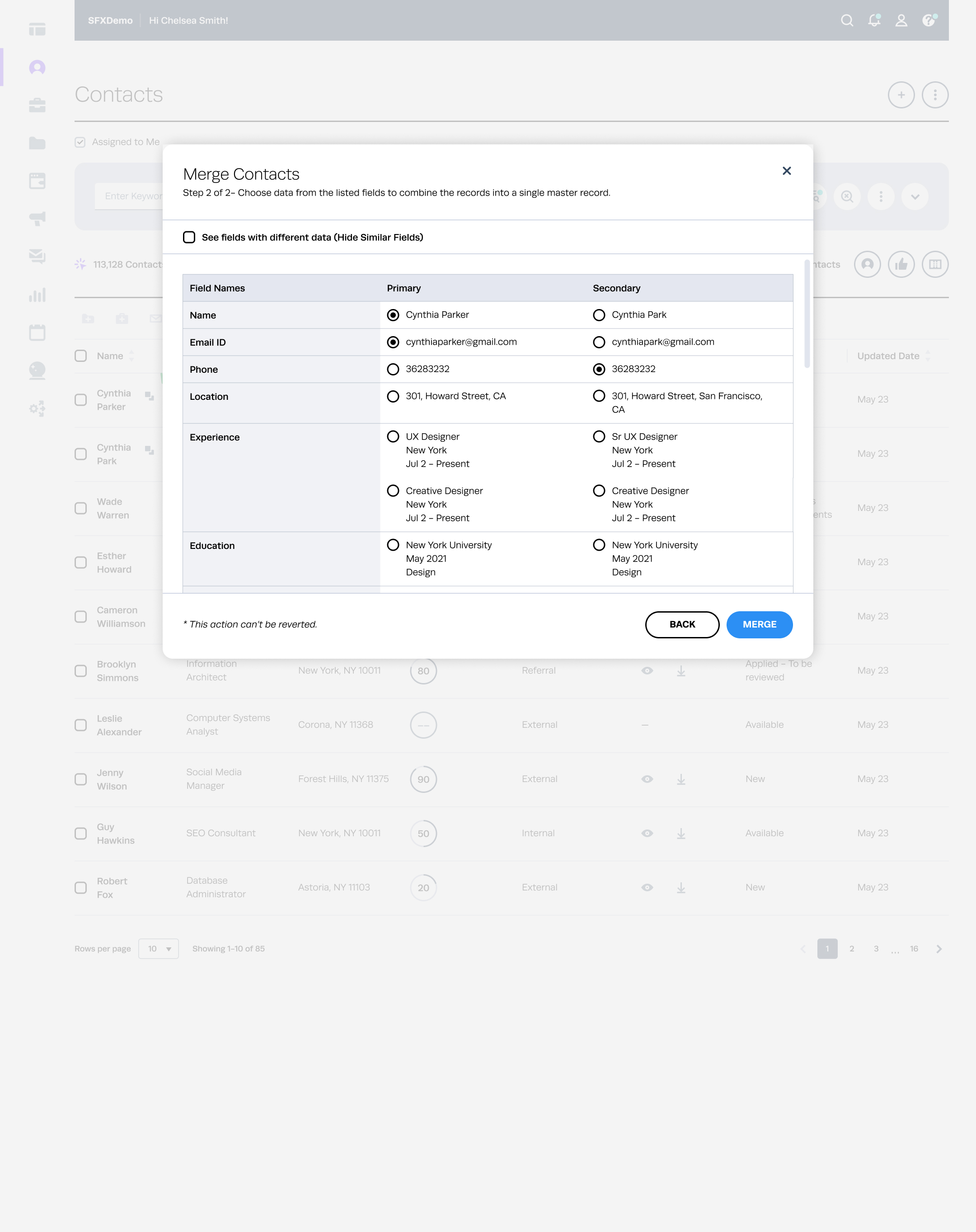The image size is (976, 1232).
Task: Click the search magnifier in top bar
Action: 847,21
